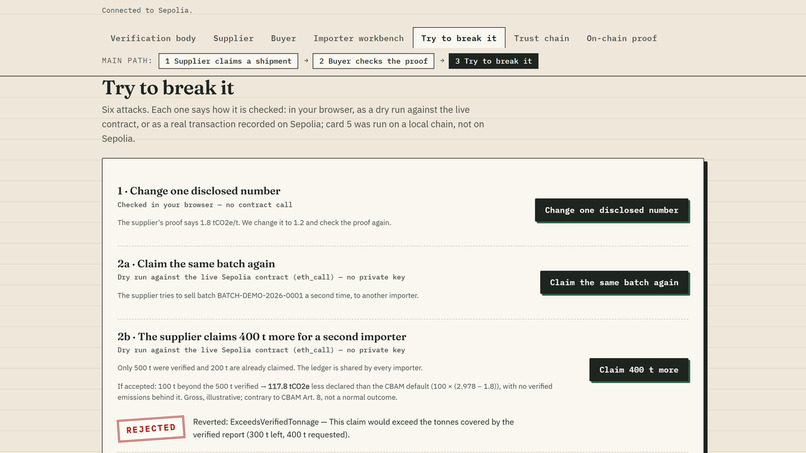
Task: Click heading '2b · The supplier claims 400 t more'
Action: [262, 337]
